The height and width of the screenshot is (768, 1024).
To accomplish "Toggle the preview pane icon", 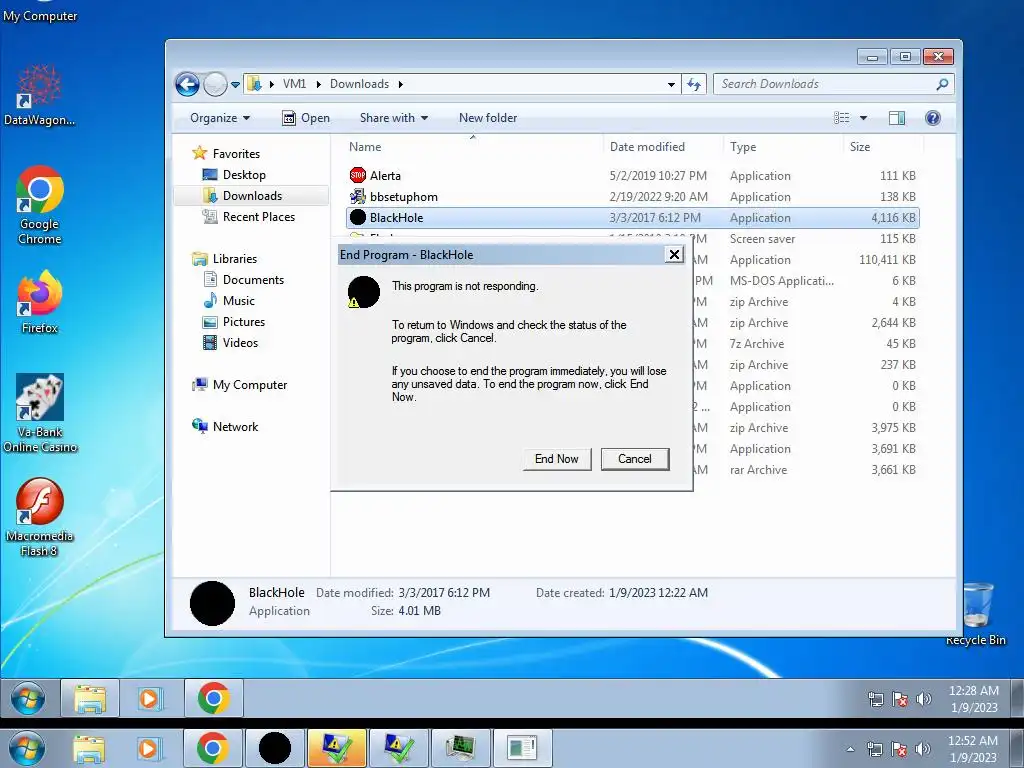I will click(x=897, y=118).
